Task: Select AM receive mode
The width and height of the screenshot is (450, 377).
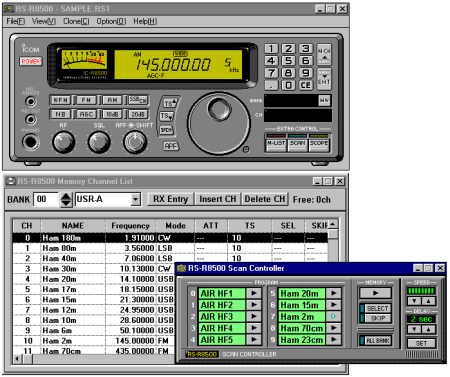Action: tap(112, 100)
